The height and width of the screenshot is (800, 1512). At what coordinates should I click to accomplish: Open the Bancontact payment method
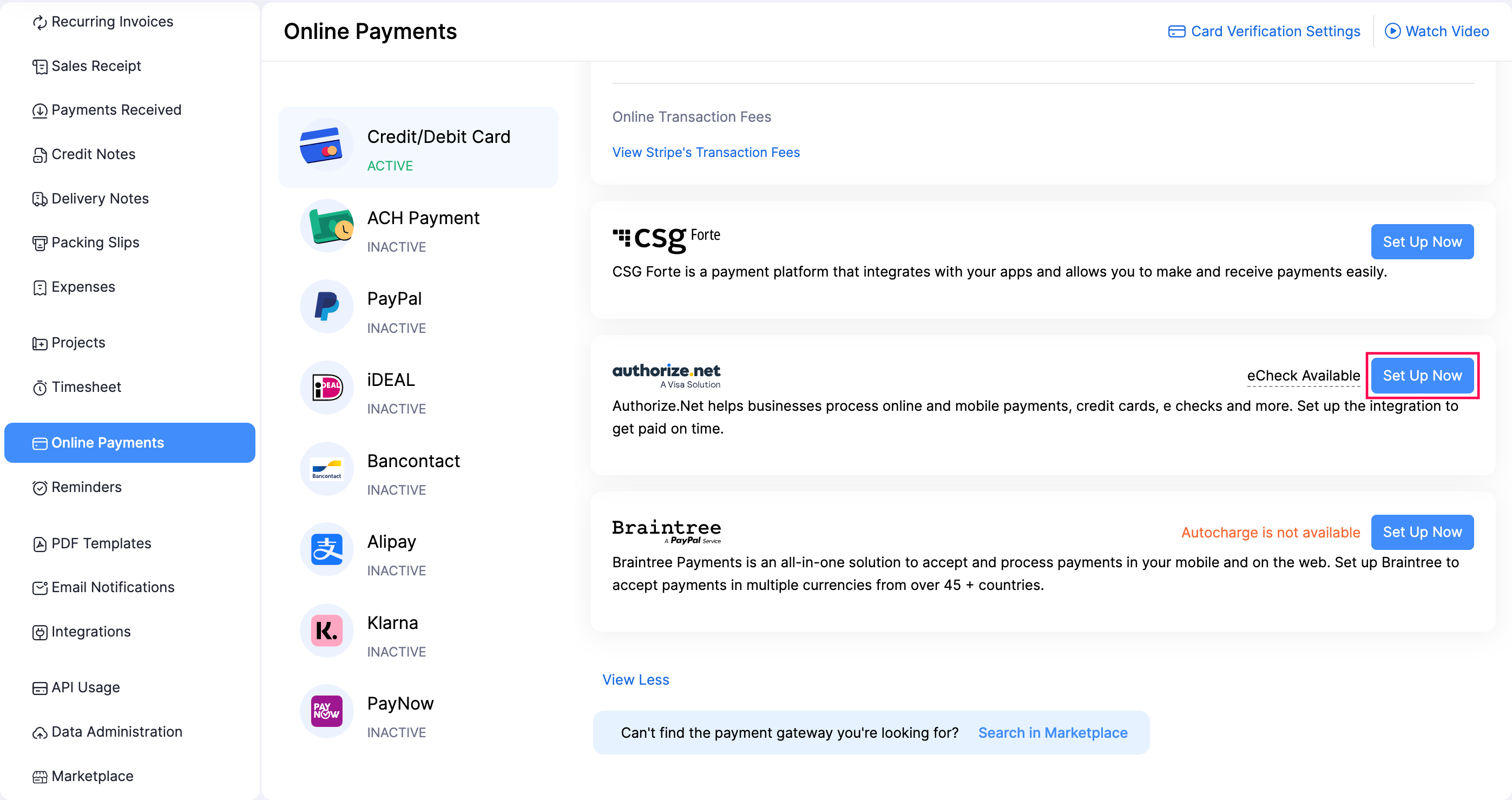tap(413, 461)
